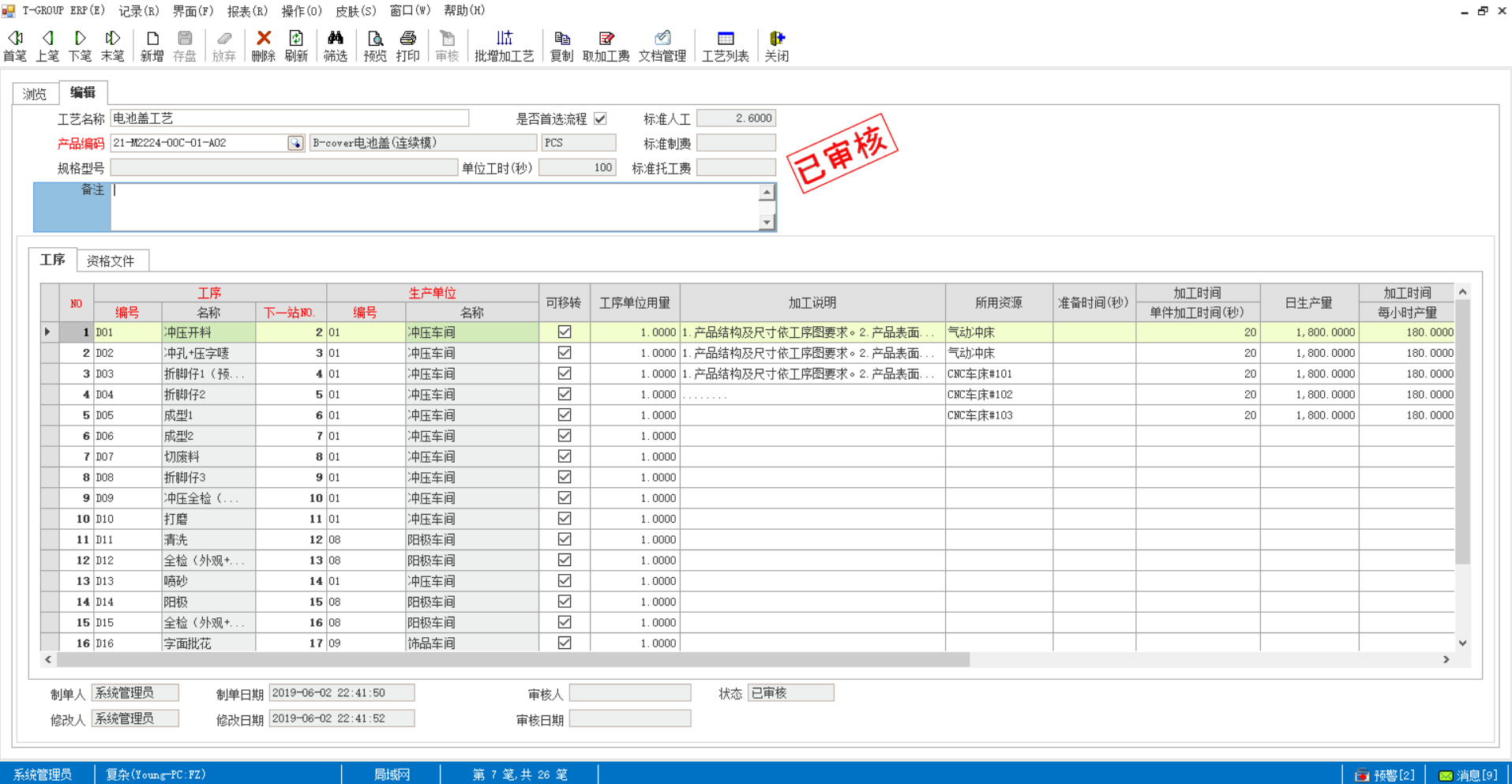1512x784 pixels.
Task: Toggle 是否首选流程 checkbox
Action: point(600,118)
